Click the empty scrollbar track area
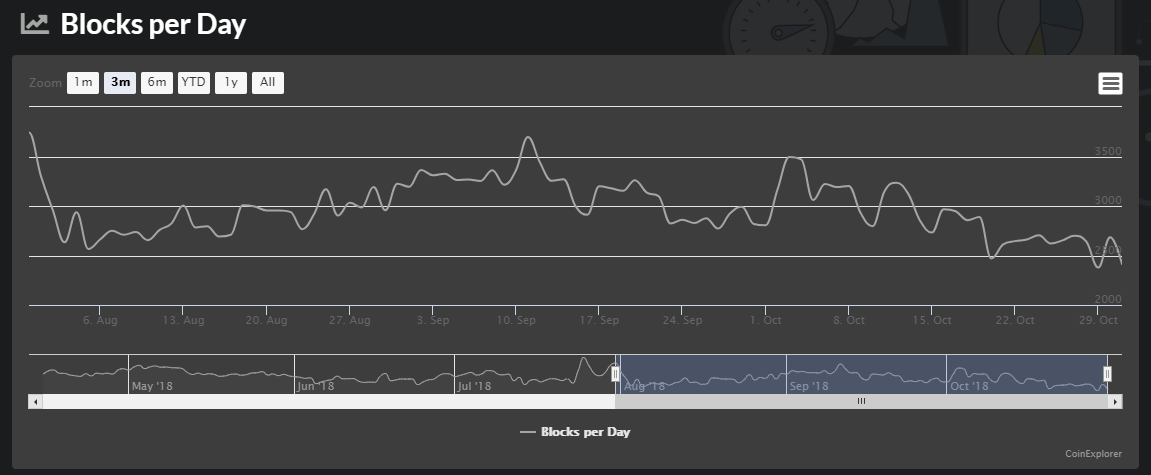Screen dimensions: 1151x475 click(329, 402)
